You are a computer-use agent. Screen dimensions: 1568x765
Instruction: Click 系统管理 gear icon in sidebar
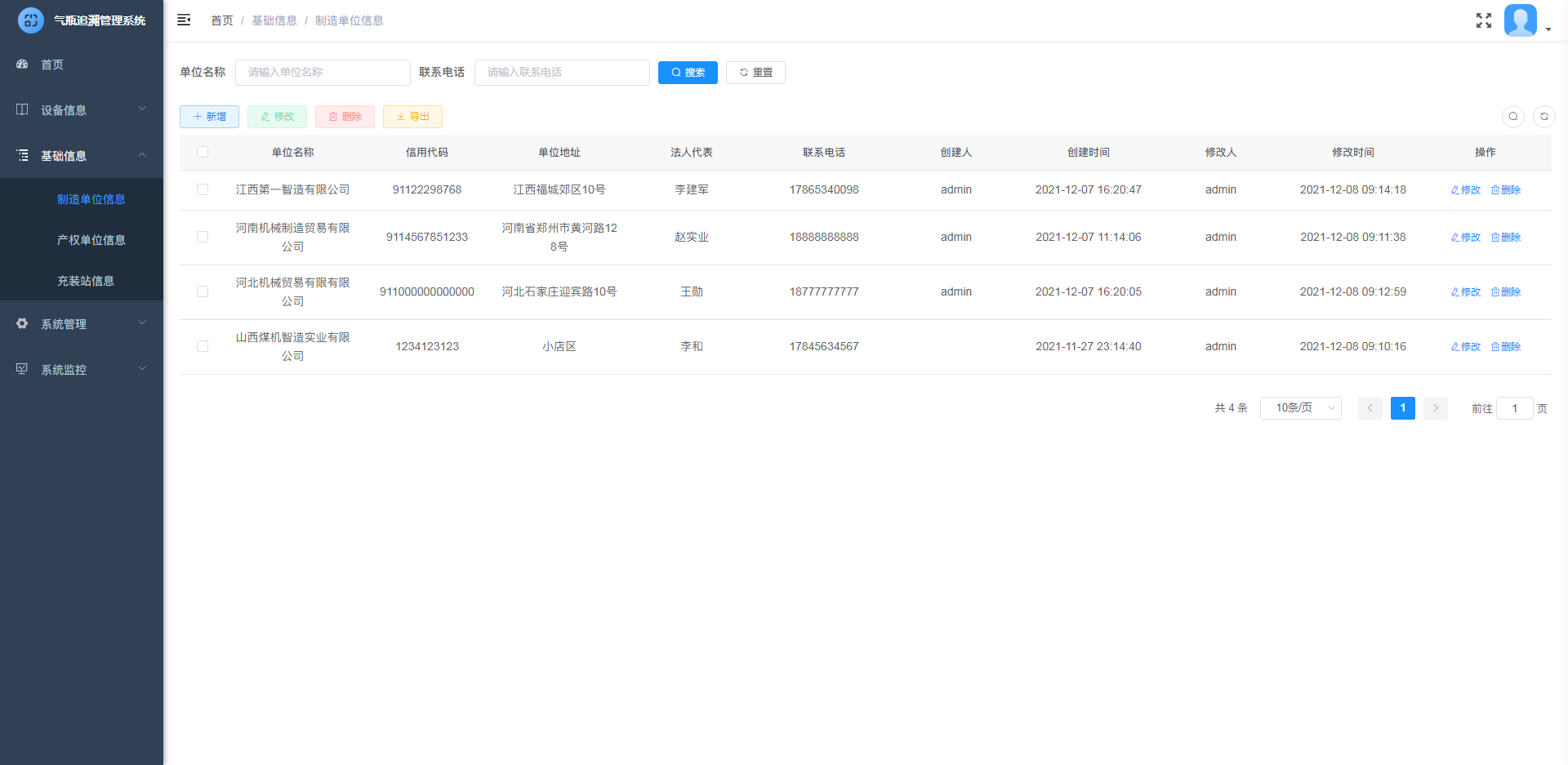[x=22, y=323]
